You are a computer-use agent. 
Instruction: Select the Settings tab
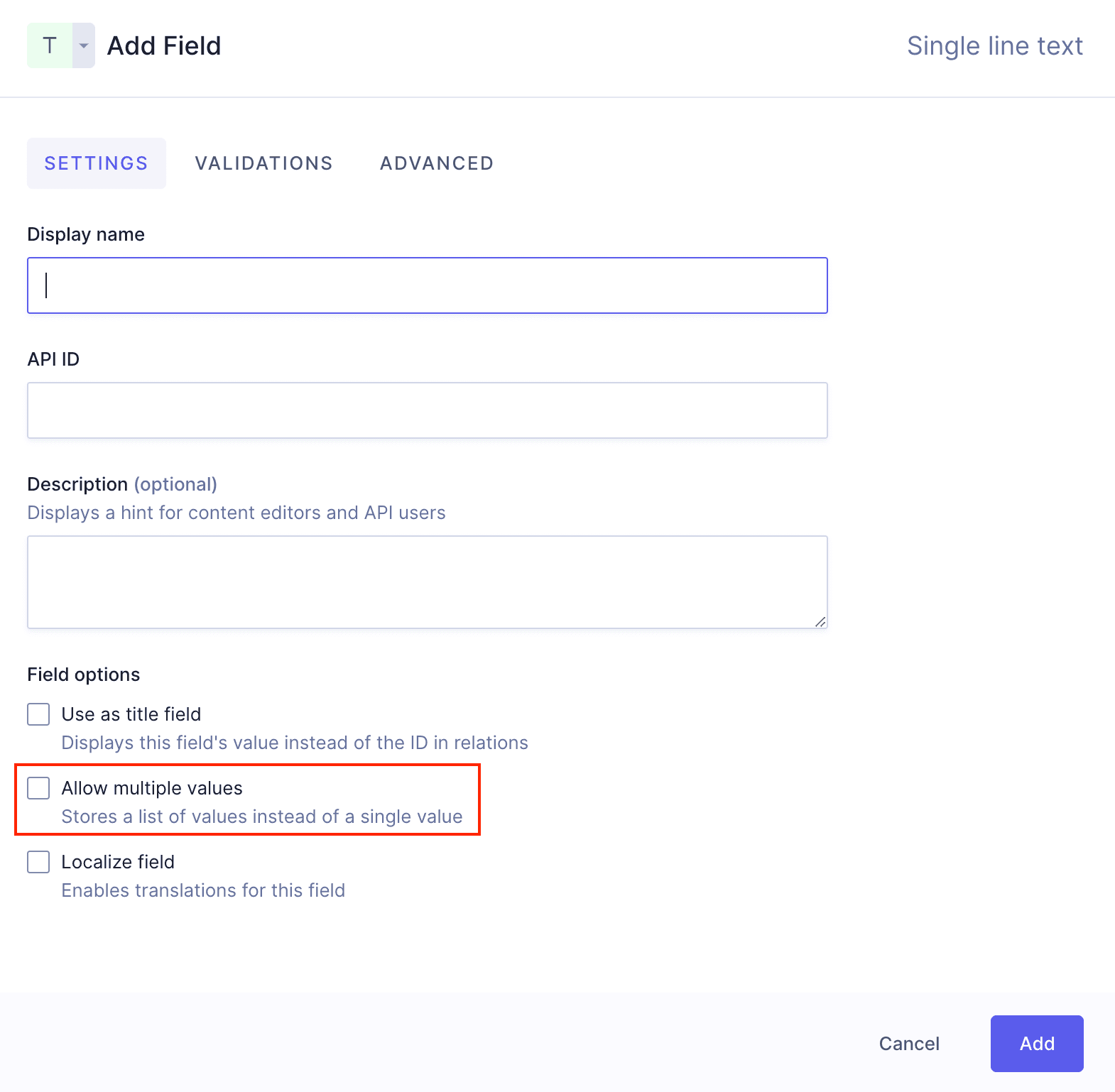(96, 163)
